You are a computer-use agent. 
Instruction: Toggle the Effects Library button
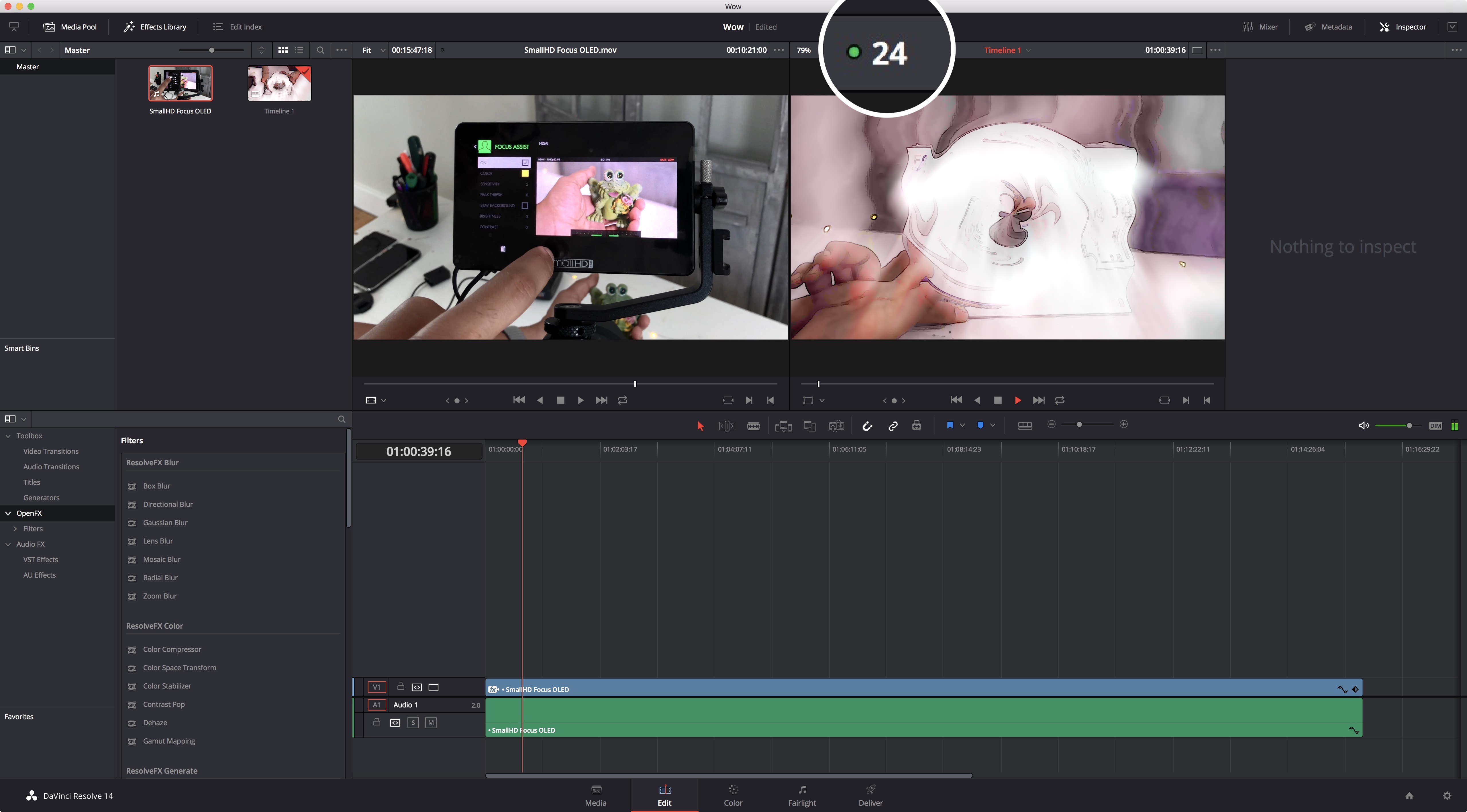156,27
